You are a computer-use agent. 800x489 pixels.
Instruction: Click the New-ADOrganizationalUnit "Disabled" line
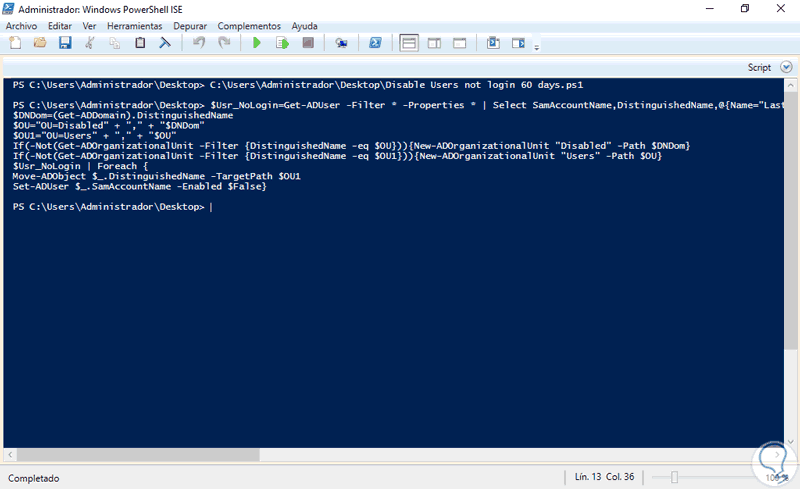pyautogui.click(x=351, y=145)
